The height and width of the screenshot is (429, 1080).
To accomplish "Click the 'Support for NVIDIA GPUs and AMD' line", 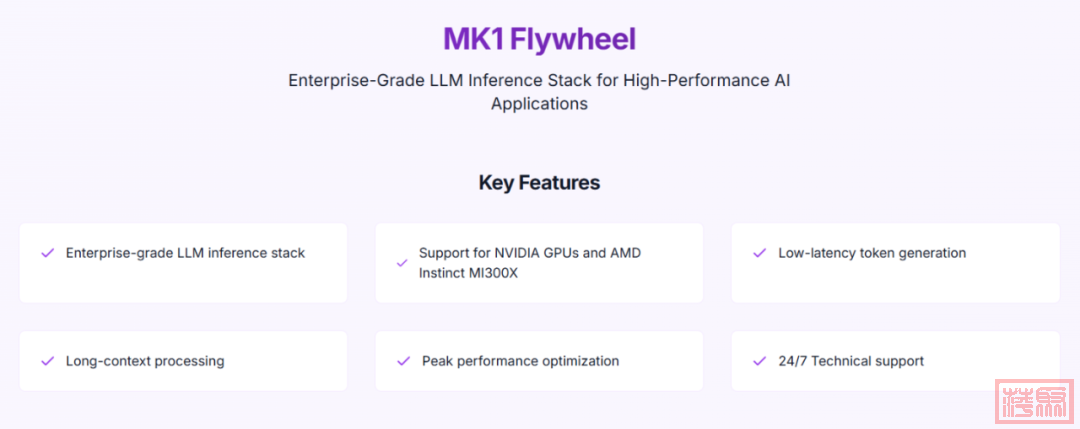I will pyautogui.click(x=529, y=253).
